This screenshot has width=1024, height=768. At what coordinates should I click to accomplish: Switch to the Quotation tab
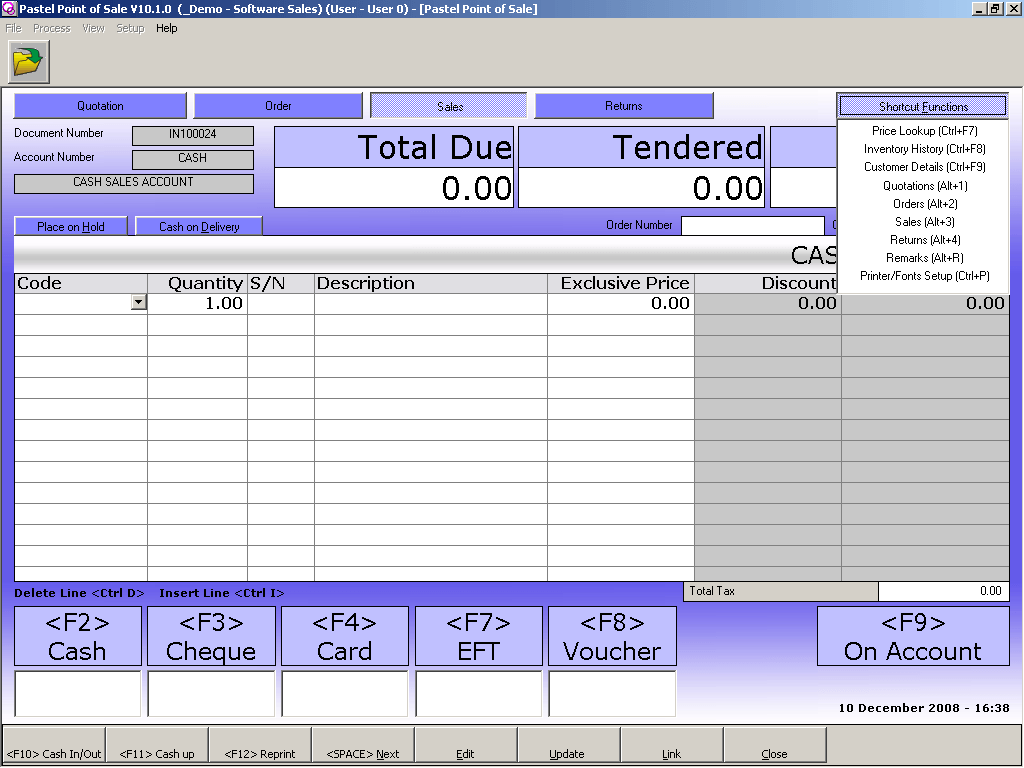click(99, 105)
